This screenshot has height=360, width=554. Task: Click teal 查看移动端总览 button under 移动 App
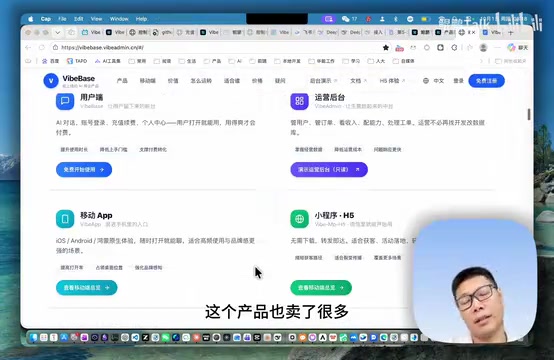coord(87,288)
